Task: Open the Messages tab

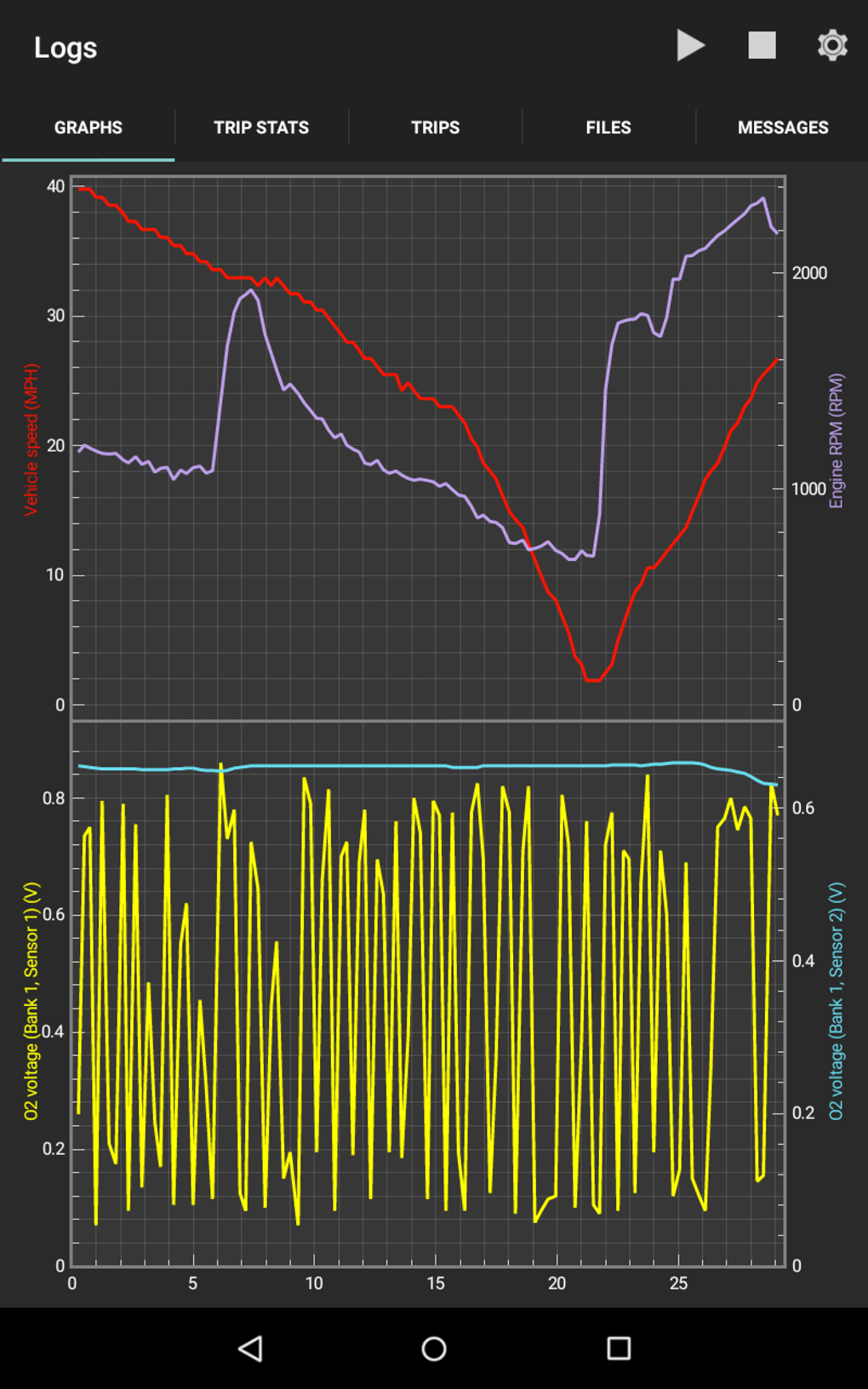Action: (783, 128)
